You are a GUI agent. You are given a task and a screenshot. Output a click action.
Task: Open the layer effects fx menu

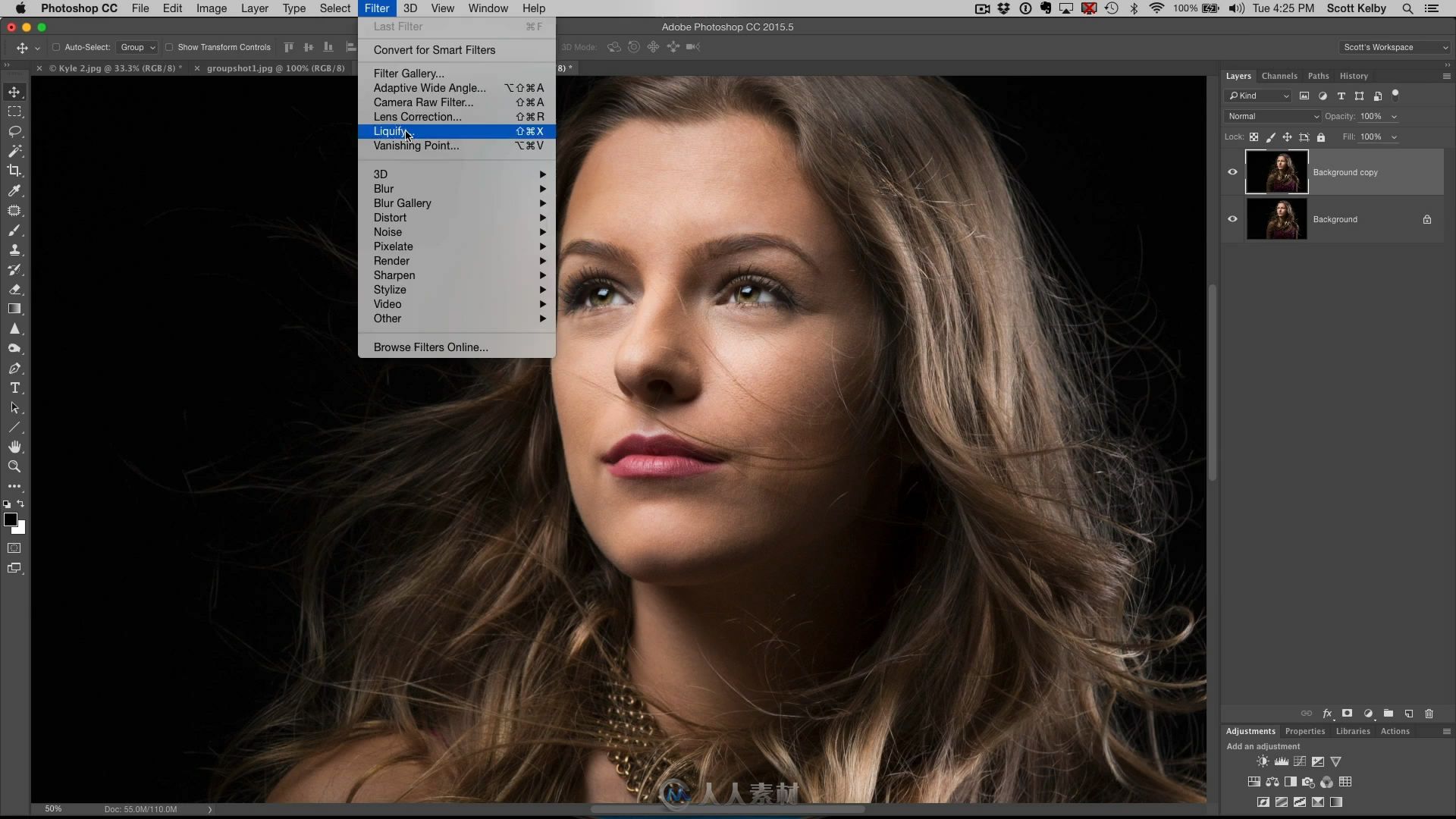(1327, 714)
